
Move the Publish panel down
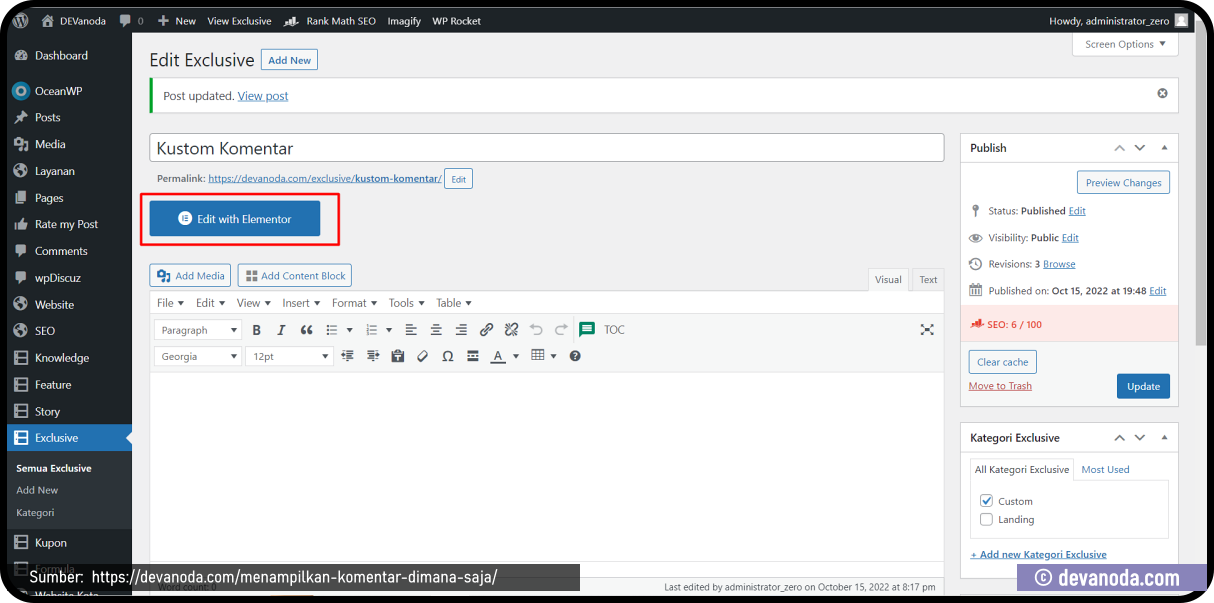point(1140,148)
